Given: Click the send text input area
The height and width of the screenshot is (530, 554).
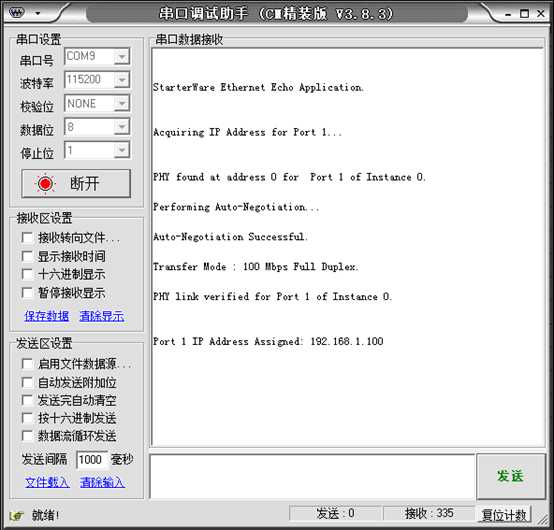Looking at the screenshot, I should tap(312, 476).
